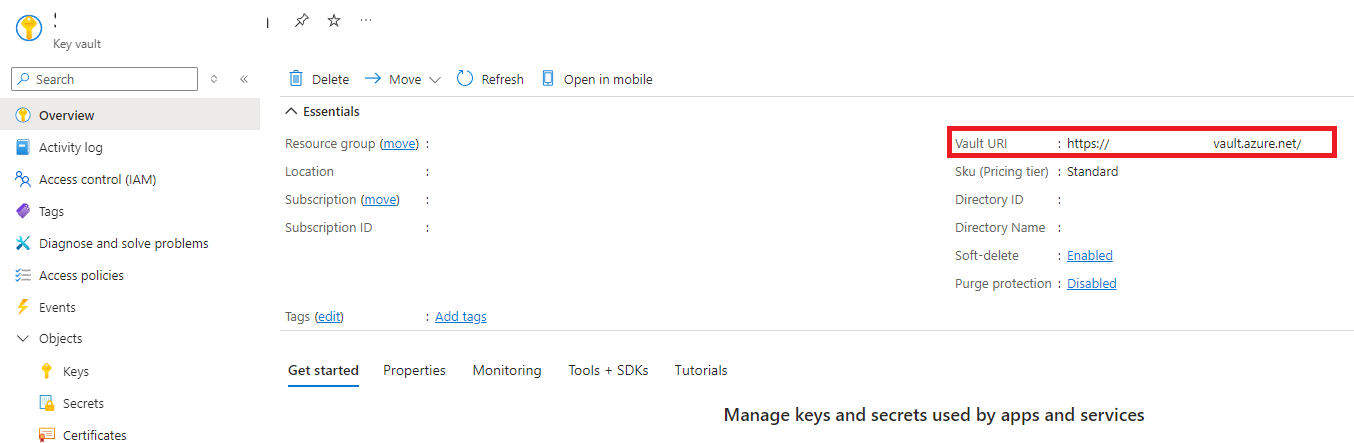Click the Delete trash icon
1354x443 pixels.
coord(296,79)
